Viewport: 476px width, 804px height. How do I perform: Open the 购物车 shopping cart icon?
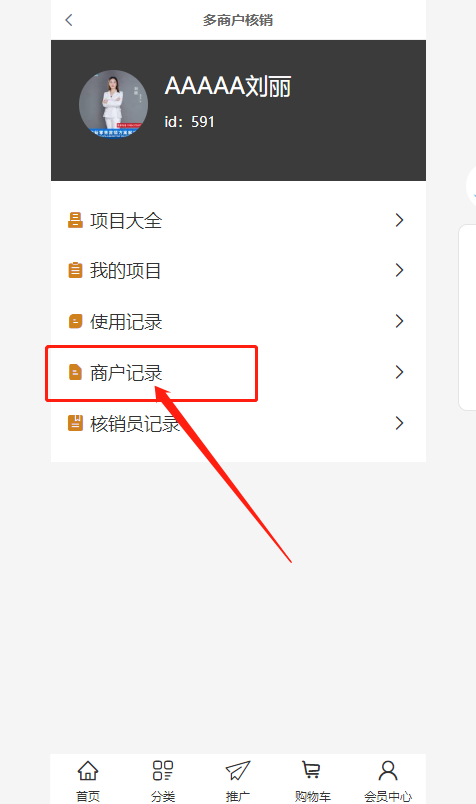pyautogui.click(x=311, y=770)
